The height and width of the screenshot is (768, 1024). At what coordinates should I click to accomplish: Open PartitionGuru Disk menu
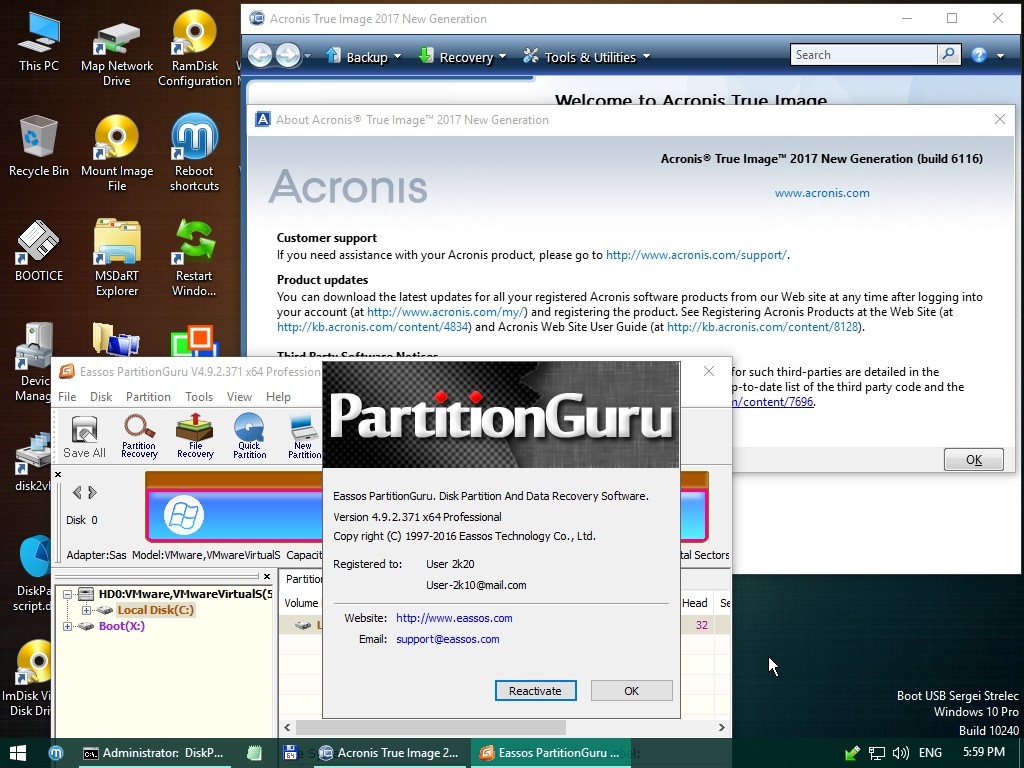pos(101,396)
